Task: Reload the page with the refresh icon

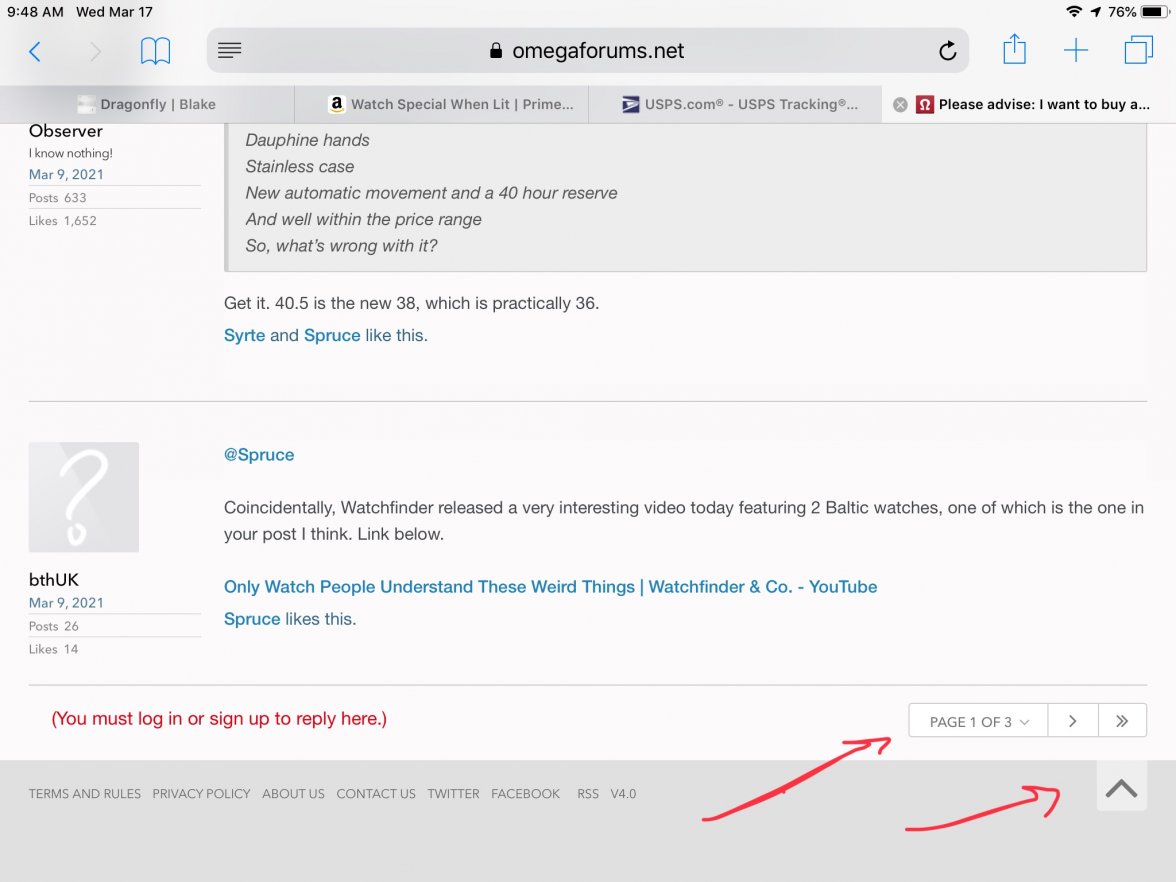Action: pyautogui.click(x=947, y=52)
